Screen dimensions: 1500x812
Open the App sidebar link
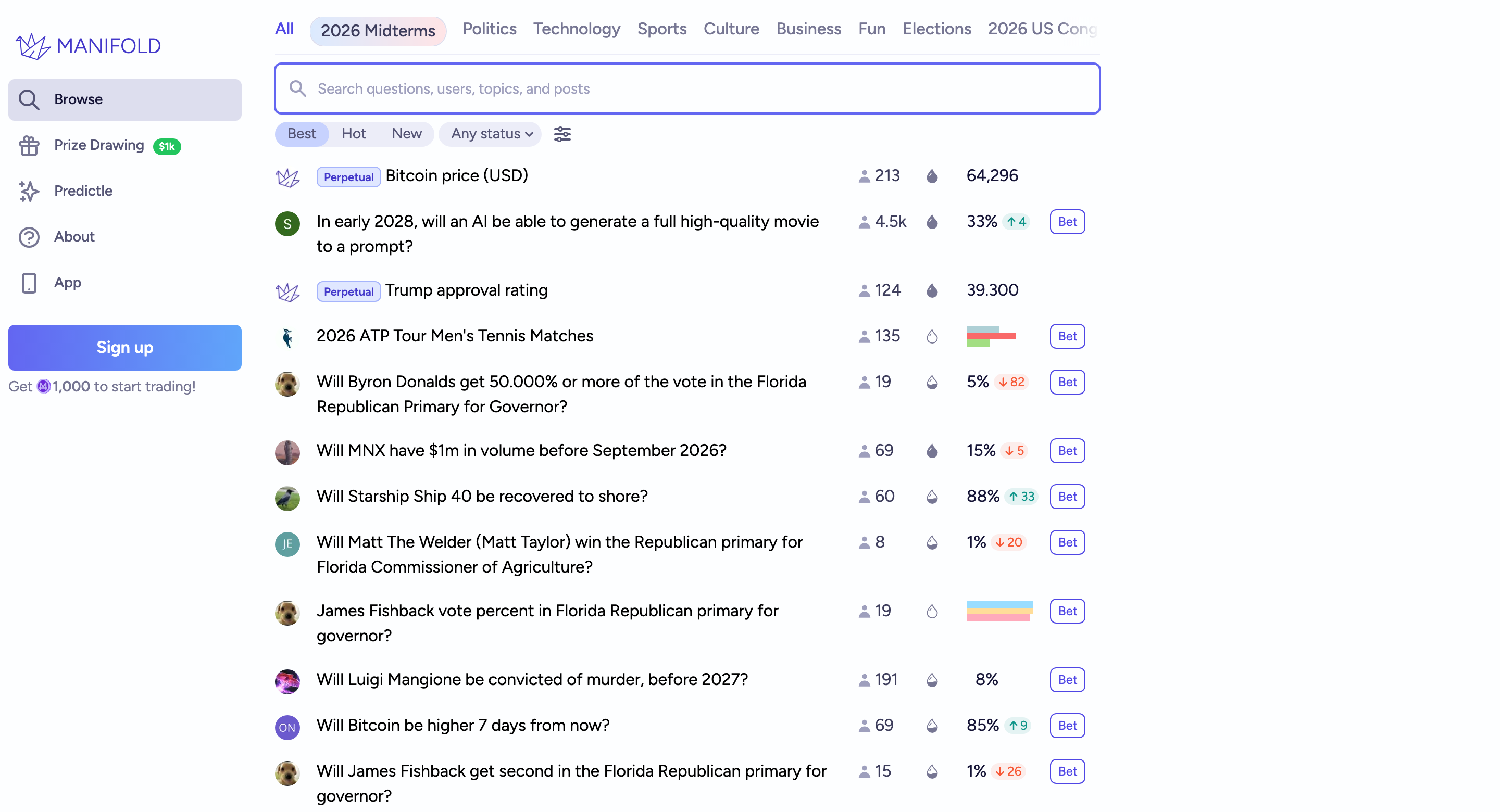(124, 283)
